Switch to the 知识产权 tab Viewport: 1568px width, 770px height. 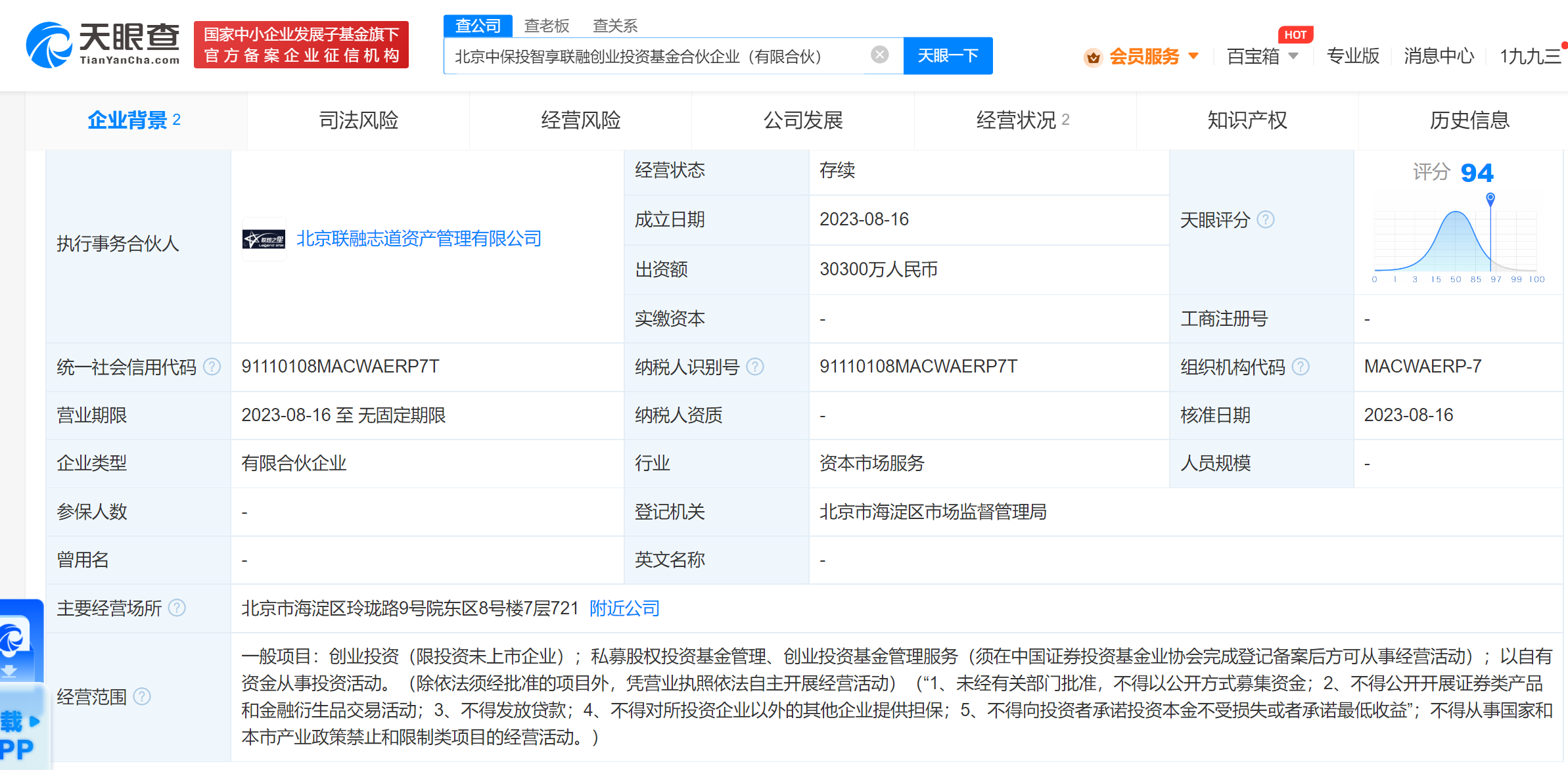1247,120
